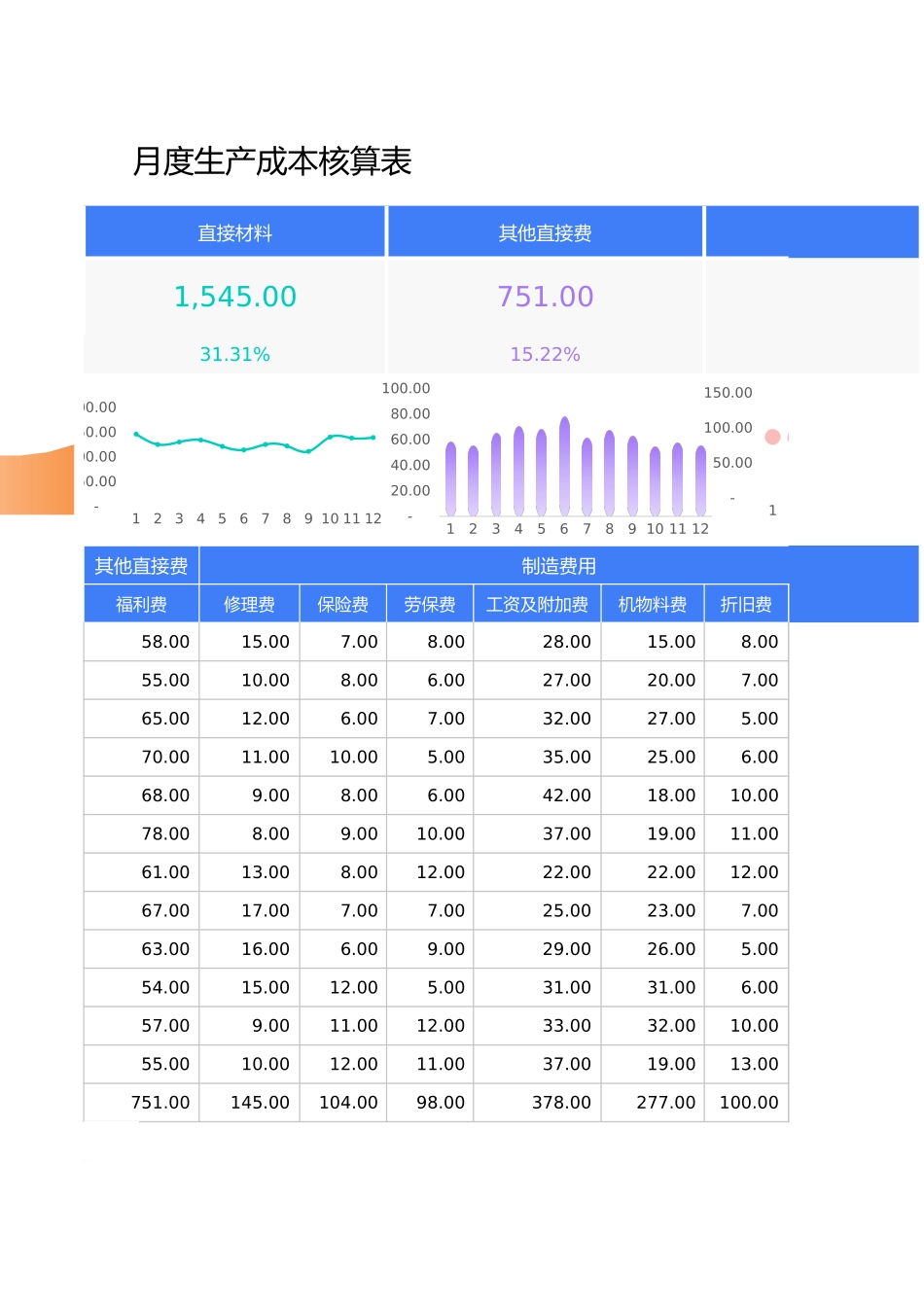Select the 15.22% percentage text
The width and height of the screenshot is (924, 1307).
[545, 354]
